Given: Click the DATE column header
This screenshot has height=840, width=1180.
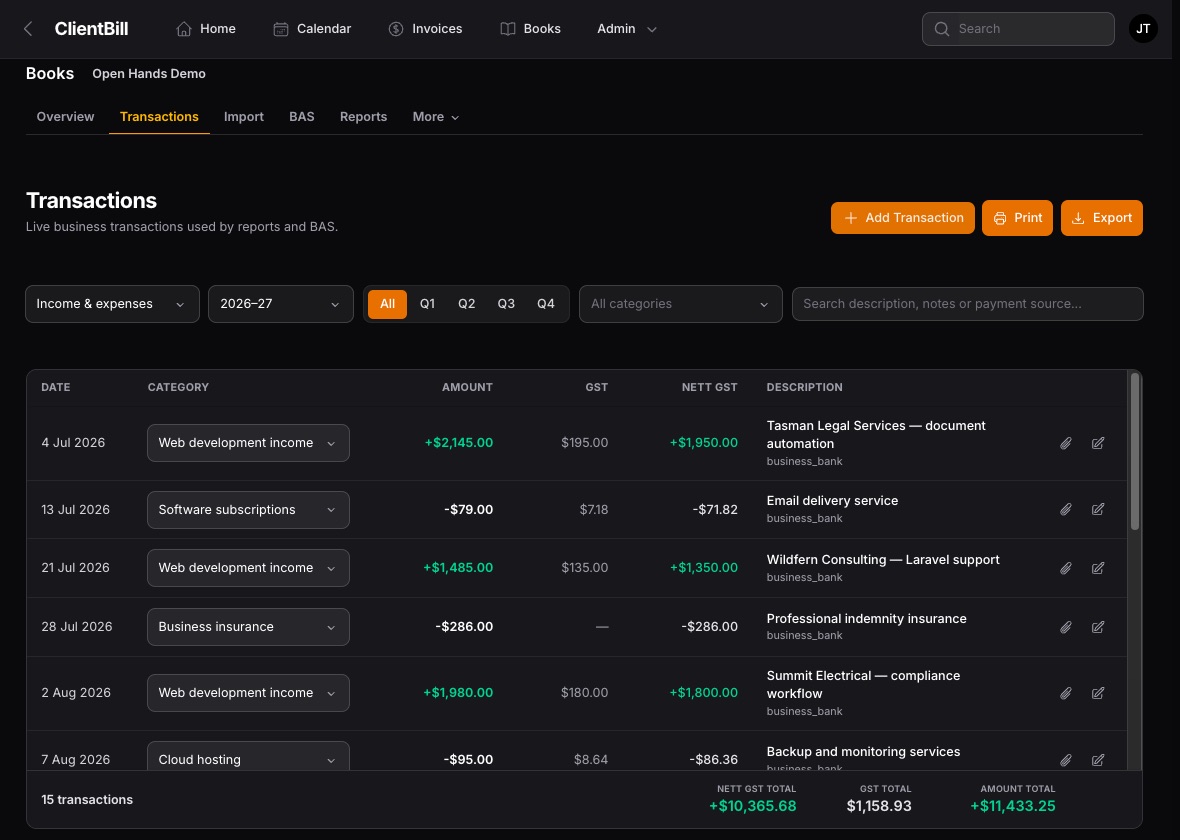Looking at the screenshot, I should [x=56, y=387].
